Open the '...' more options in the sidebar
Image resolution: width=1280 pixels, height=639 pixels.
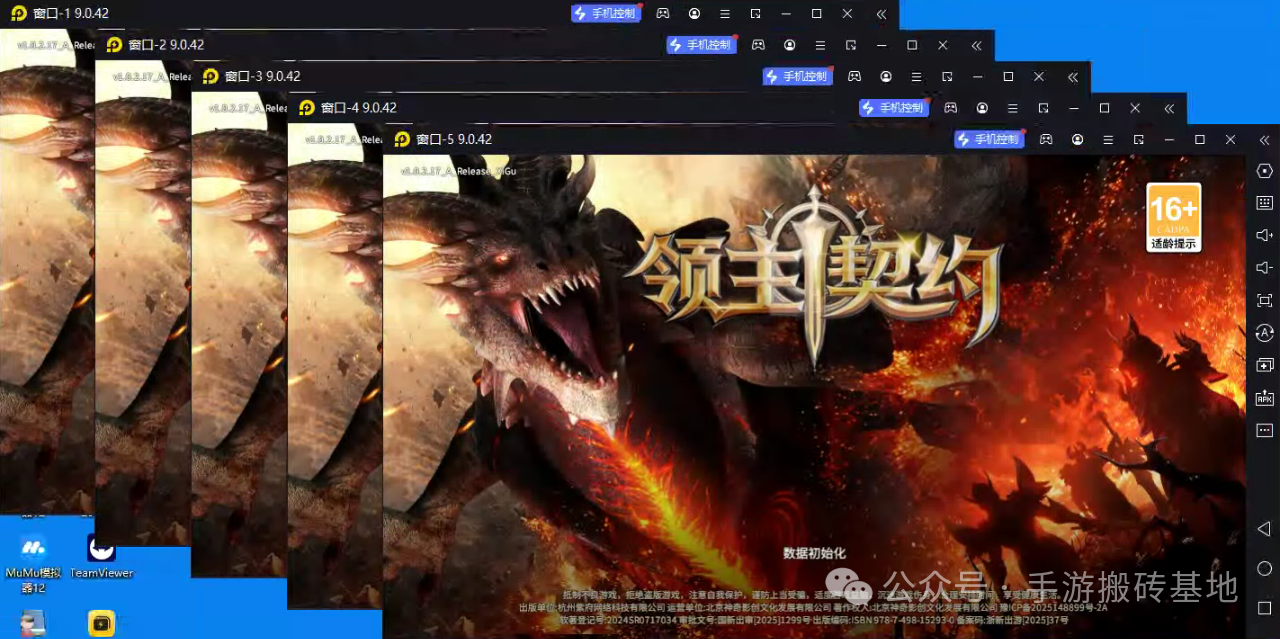(x=1264, y=430)
